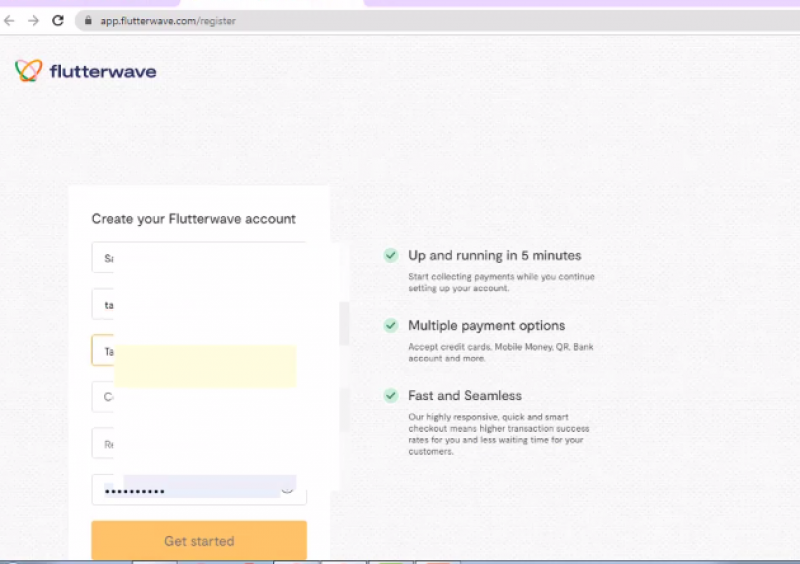Click checkmark icon beside 'Multiple payment options'
800x564 pixels.
click(x=391, y=326)
